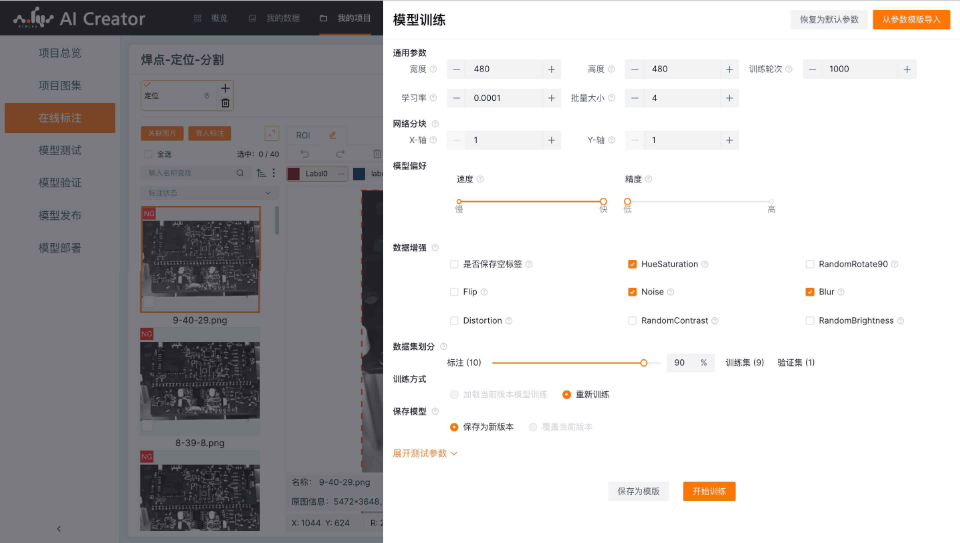Click the minus icon for X-轴 grid split
The image size is (960, 543).
click(456, 141)
